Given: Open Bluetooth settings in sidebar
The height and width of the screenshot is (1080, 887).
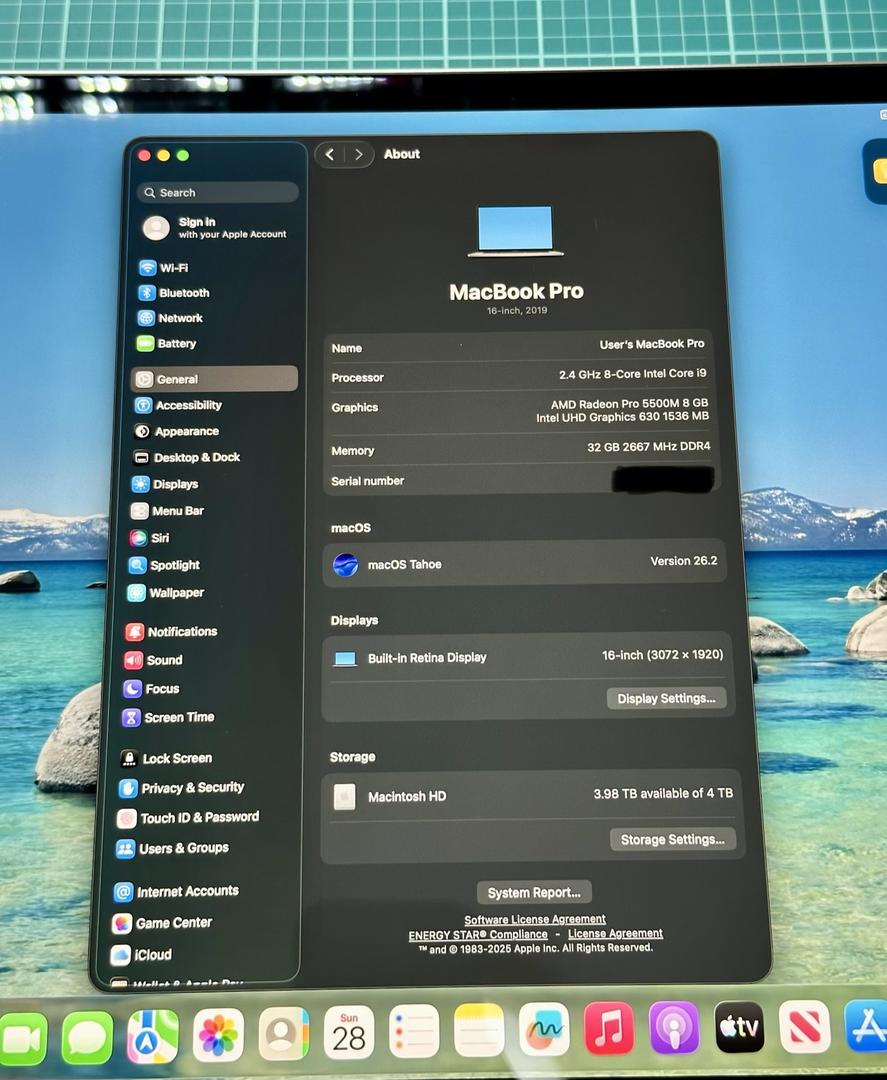Looking at the screenshot, I should [174, 293].
